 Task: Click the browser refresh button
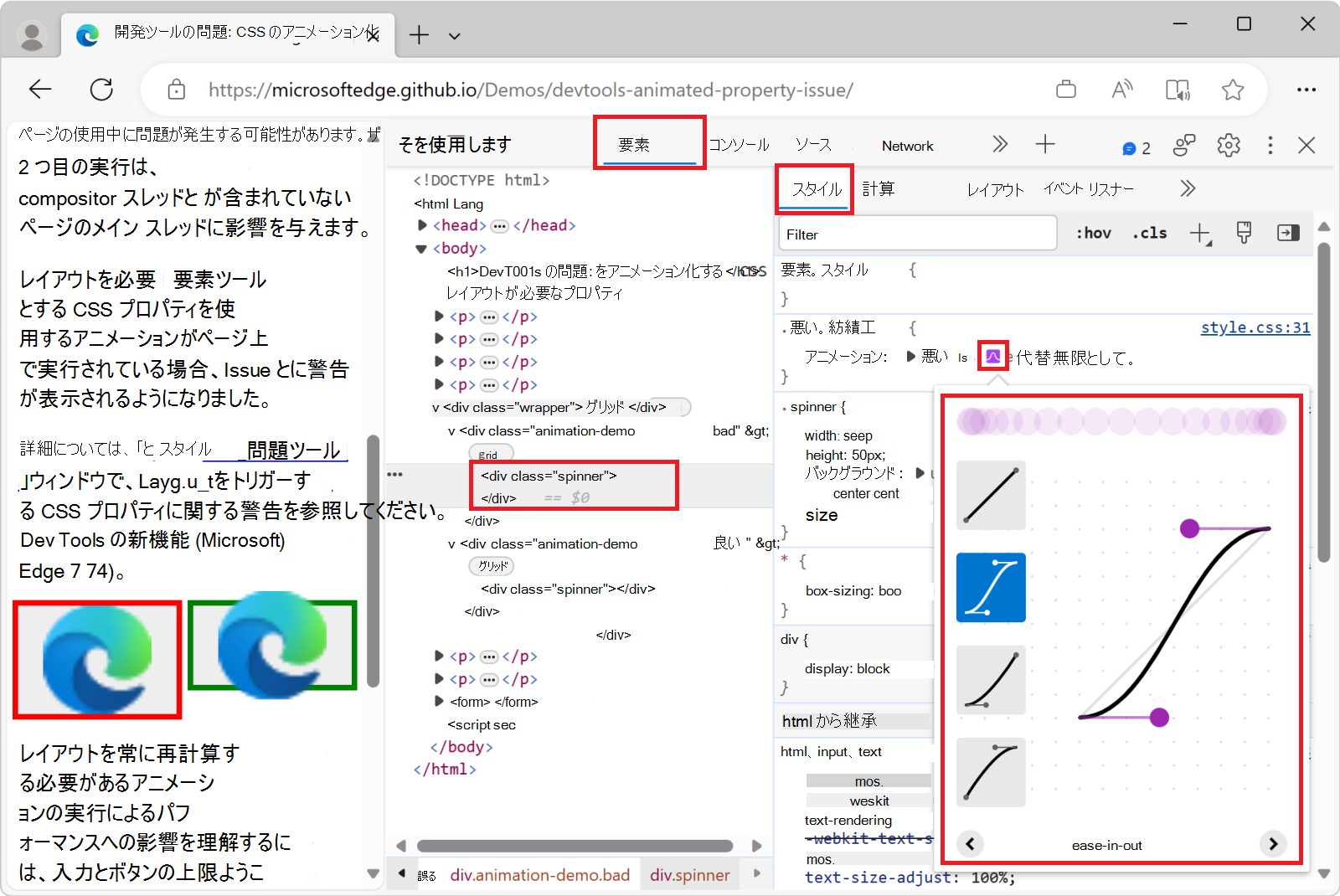pyautogui.click(x=101, y=90)
